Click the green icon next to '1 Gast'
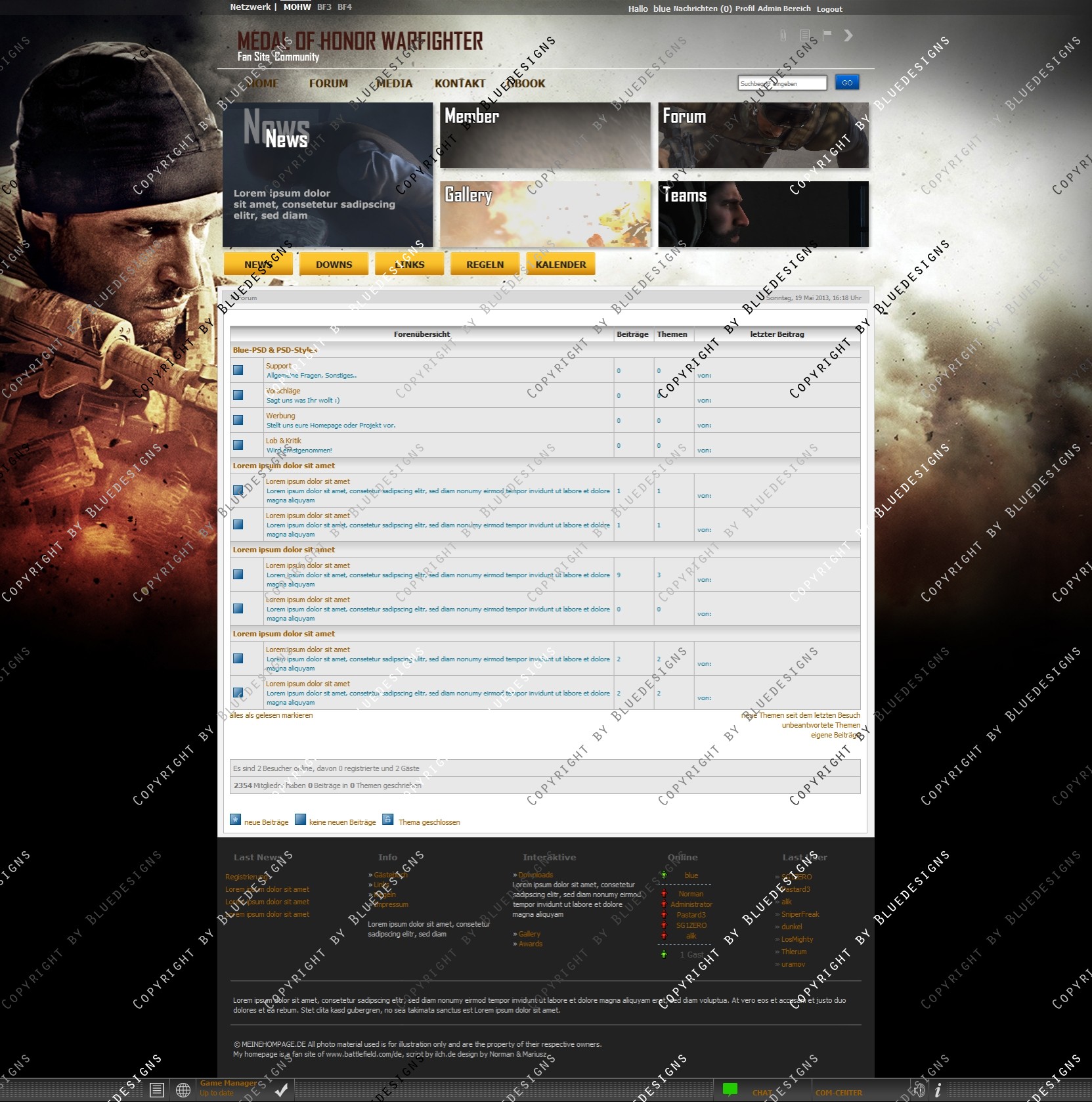 click(664, 954)
